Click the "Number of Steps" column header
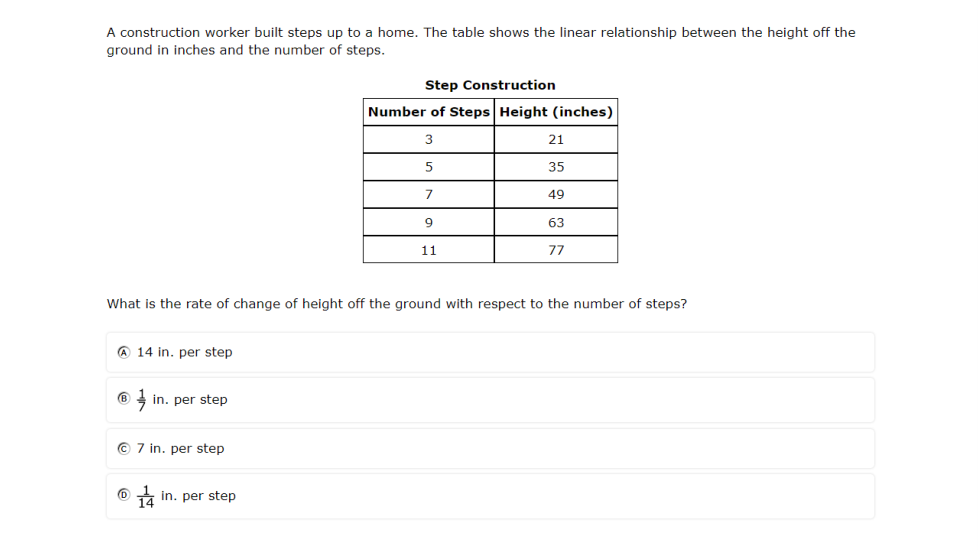 (x=429, y=112)
